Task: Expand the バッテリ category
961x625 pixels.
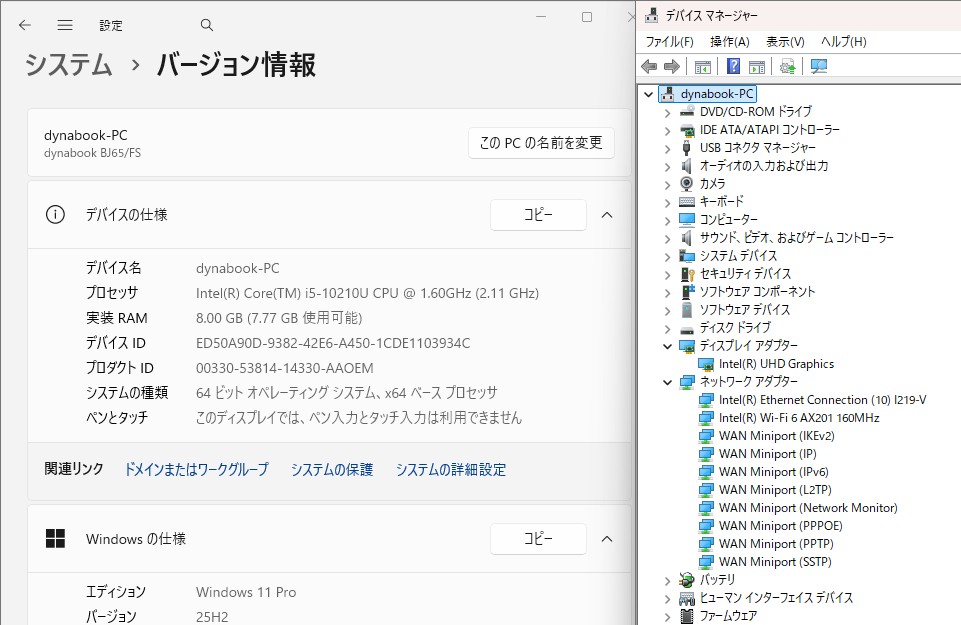Action: point(668,580)
